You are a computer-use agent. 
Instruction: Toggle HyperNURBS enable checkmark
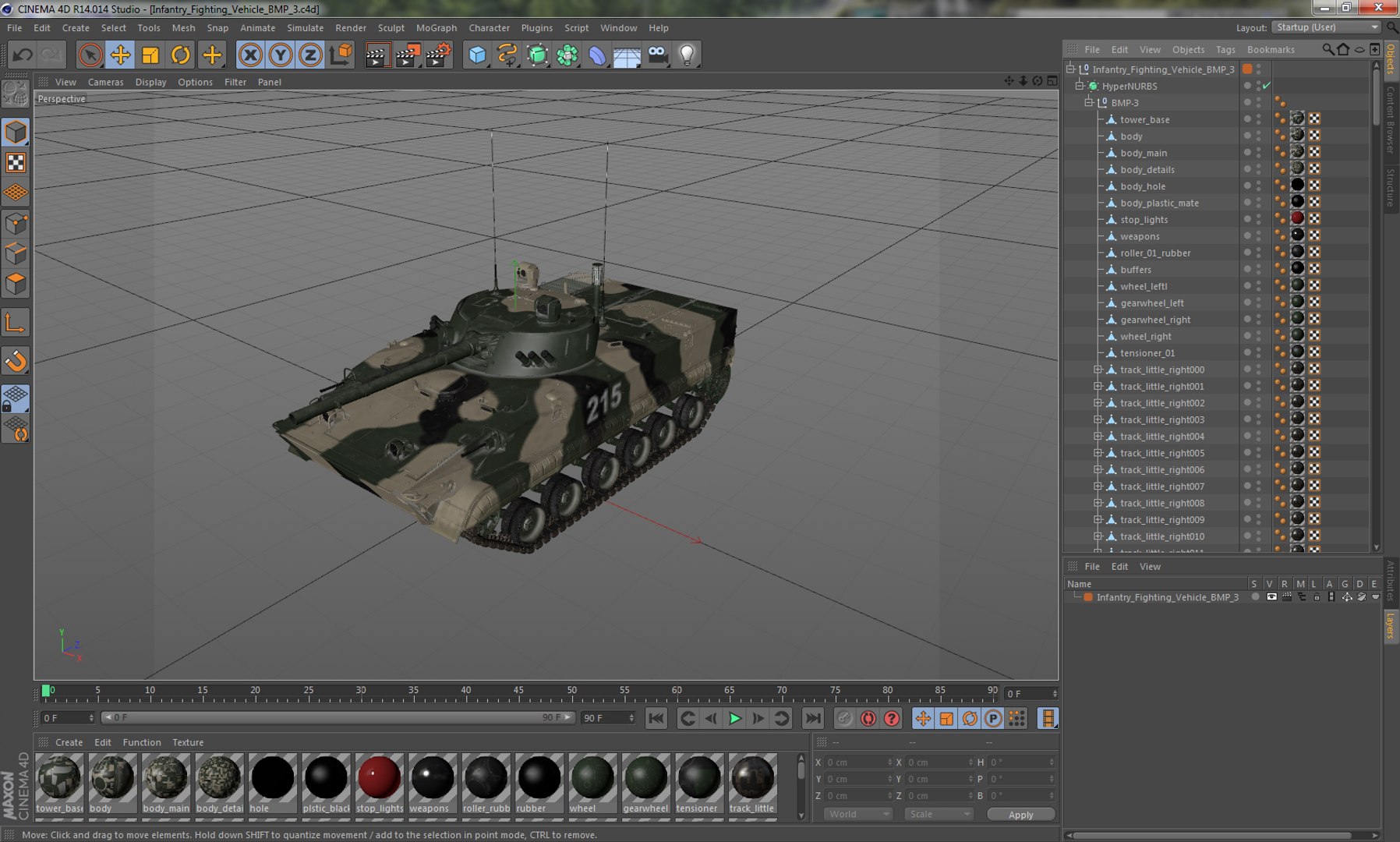point(1267,86)
